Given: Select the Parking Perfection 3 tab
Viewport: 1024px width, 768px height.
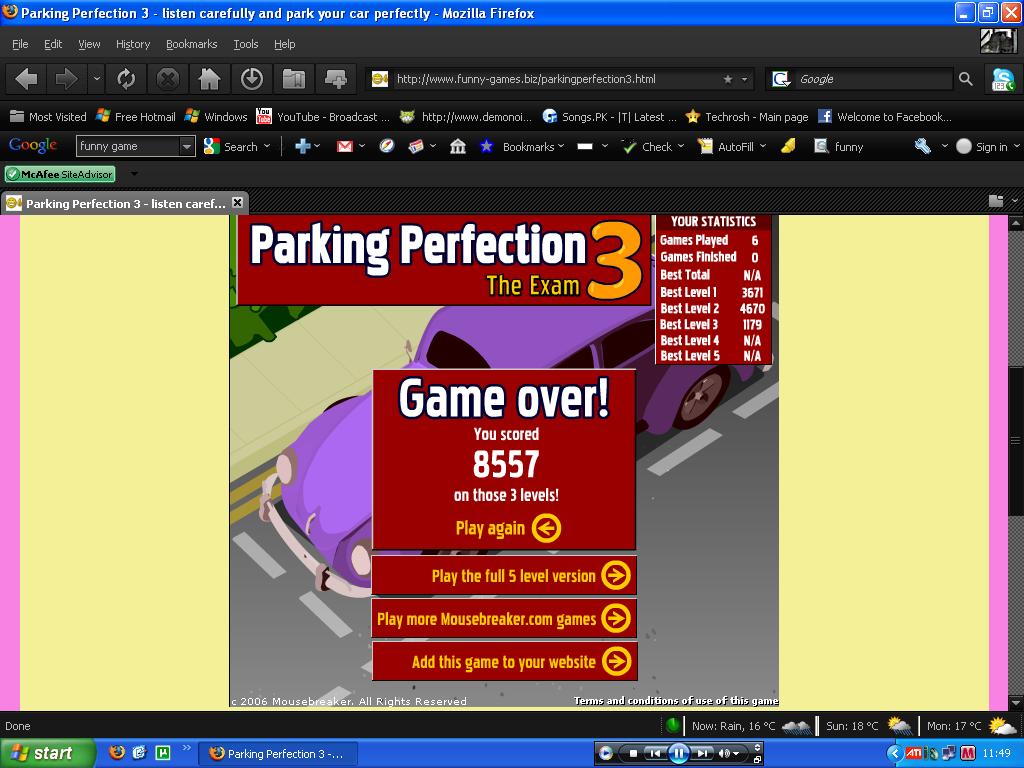Looking at the screenshot, I should coord(124,203).
